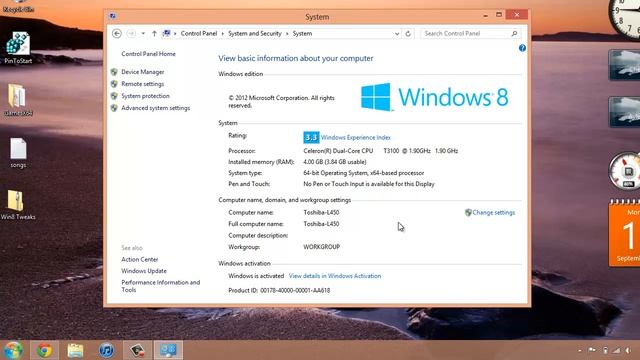
Task: Click the battery tray icon
Action: coord(605,350)
